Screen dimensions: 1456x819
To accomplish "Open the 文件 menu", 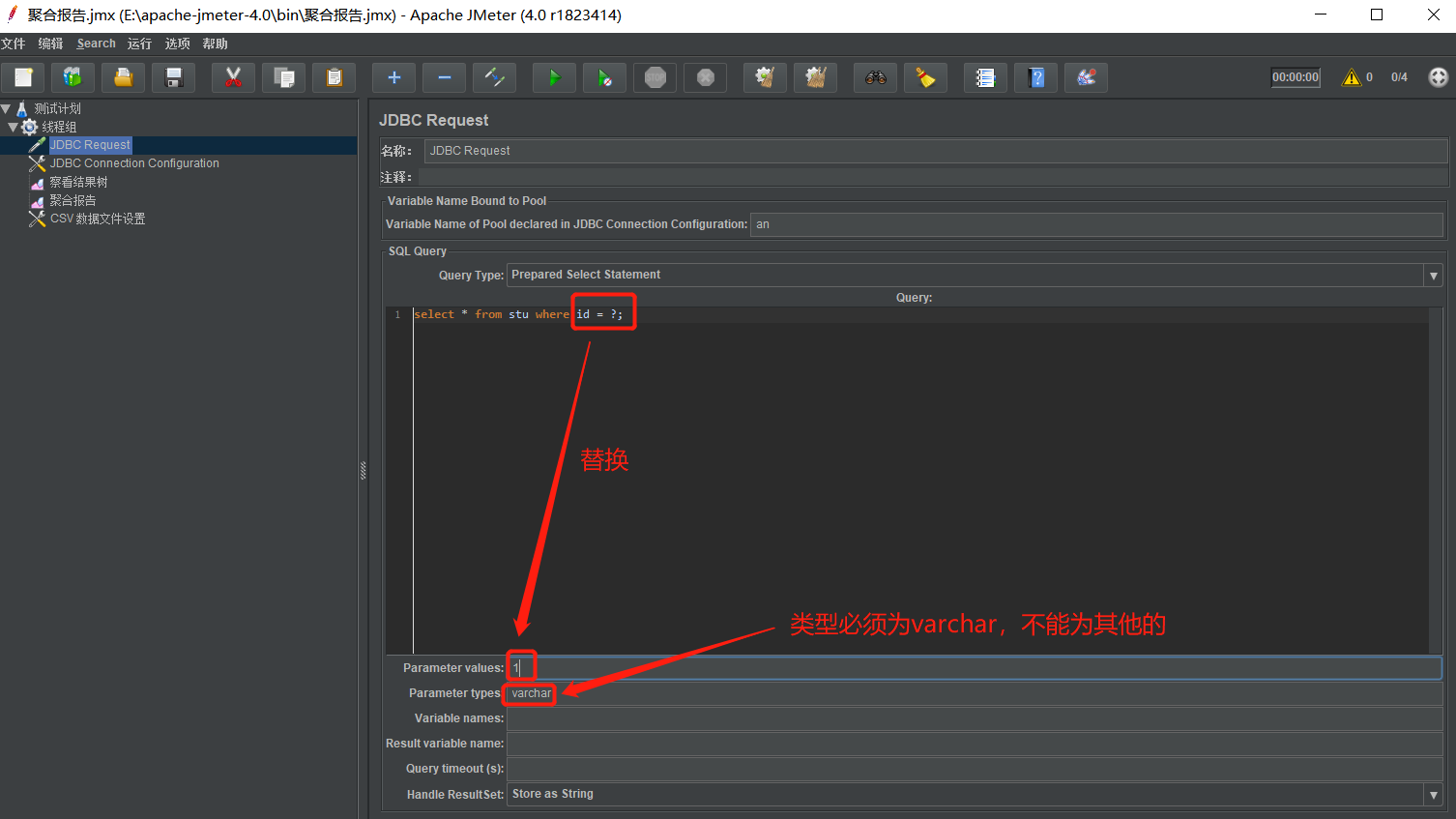I will 14,44.
